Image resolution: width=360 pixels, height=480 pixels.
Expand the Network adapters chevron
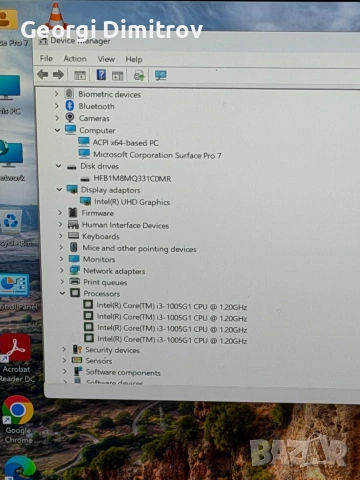coord(62,270)
